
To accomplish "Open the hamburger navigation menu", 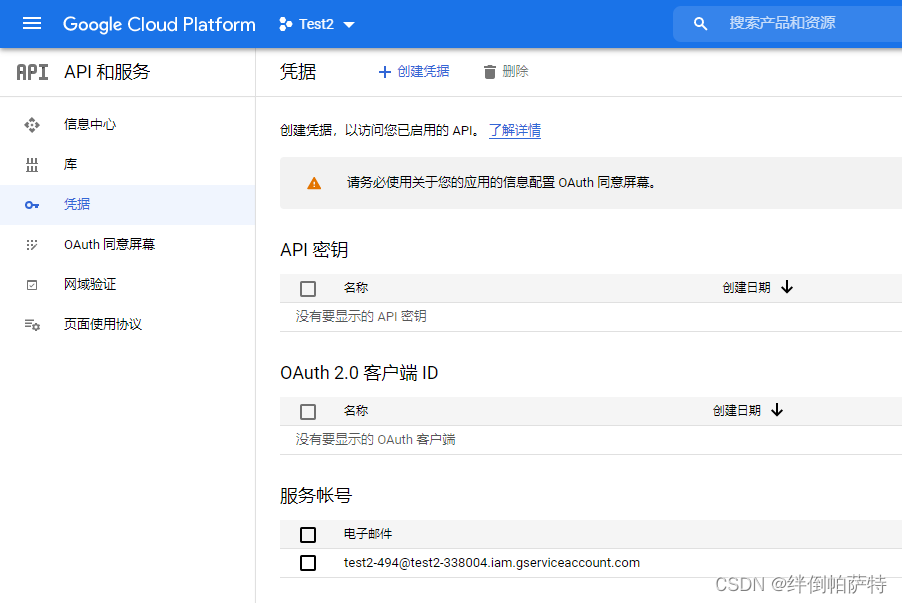I will (x=32, y=24).
